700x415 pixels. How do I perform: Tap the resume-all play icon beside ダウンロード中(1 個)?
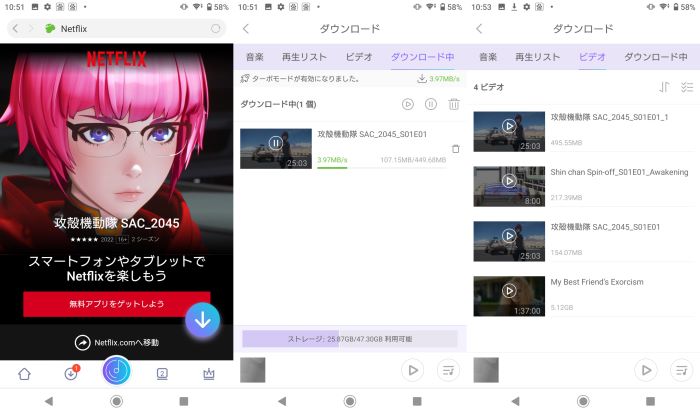(x=408, y=104)
